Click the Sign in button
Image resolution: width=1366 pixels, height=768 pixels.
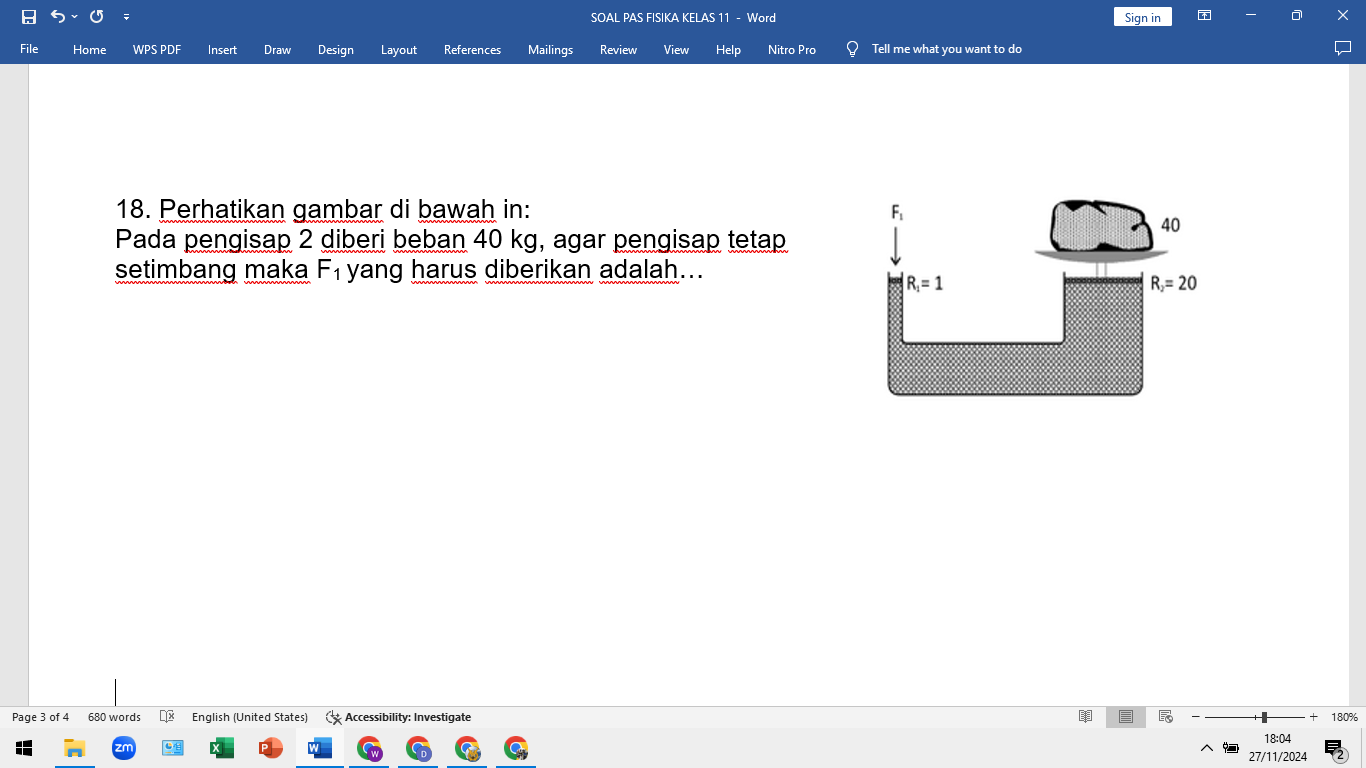point(1142,17)
